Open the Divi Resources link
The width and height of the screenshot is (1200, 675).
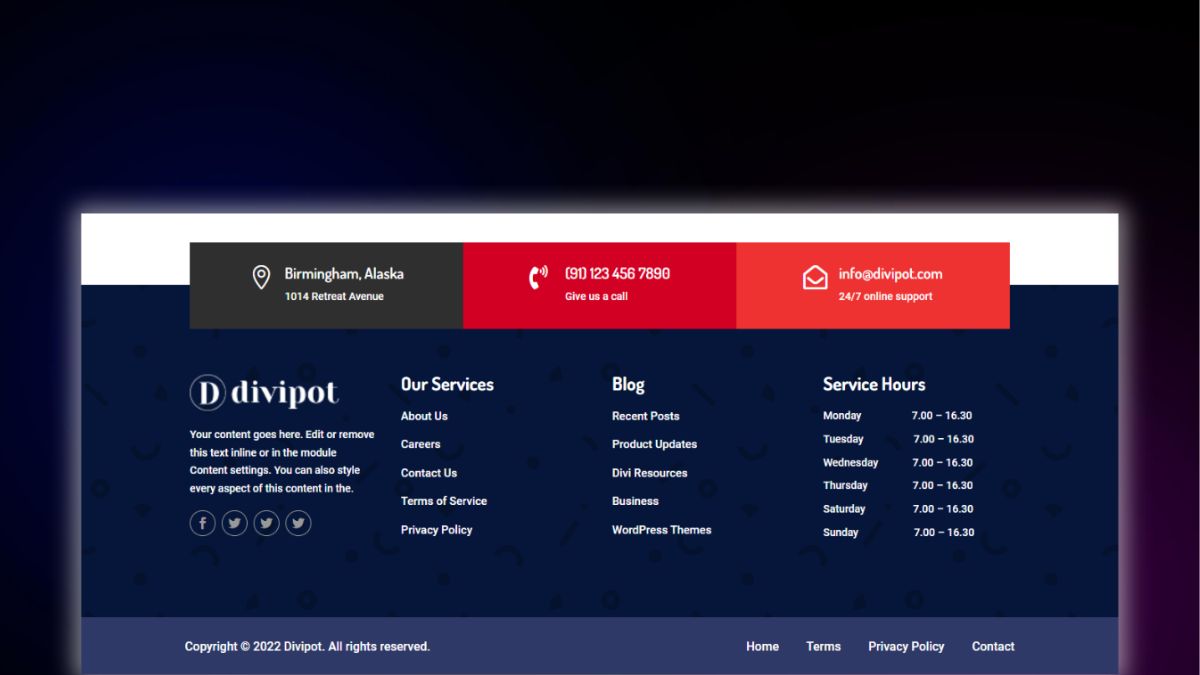(x=649, y=473)
